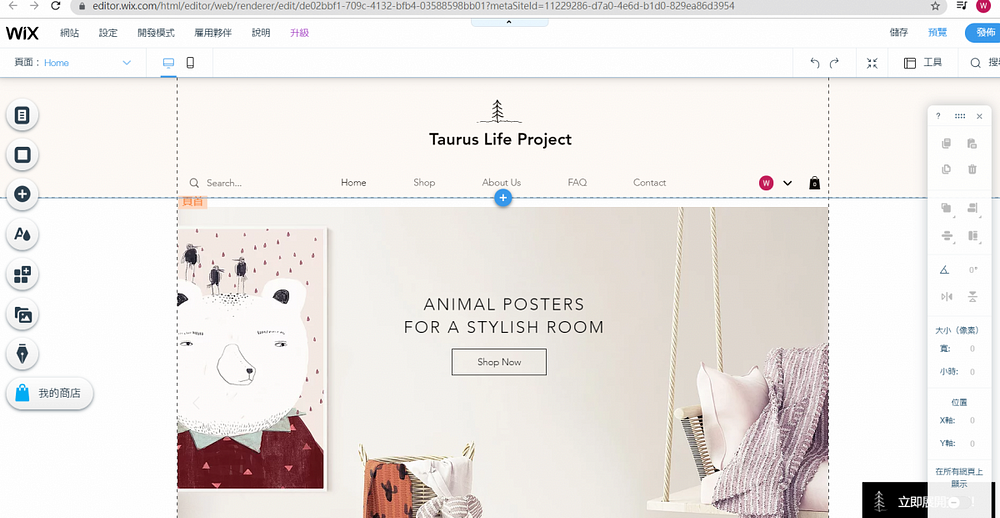Open the Distribute icon in toolbox

[x=947, y=236]
